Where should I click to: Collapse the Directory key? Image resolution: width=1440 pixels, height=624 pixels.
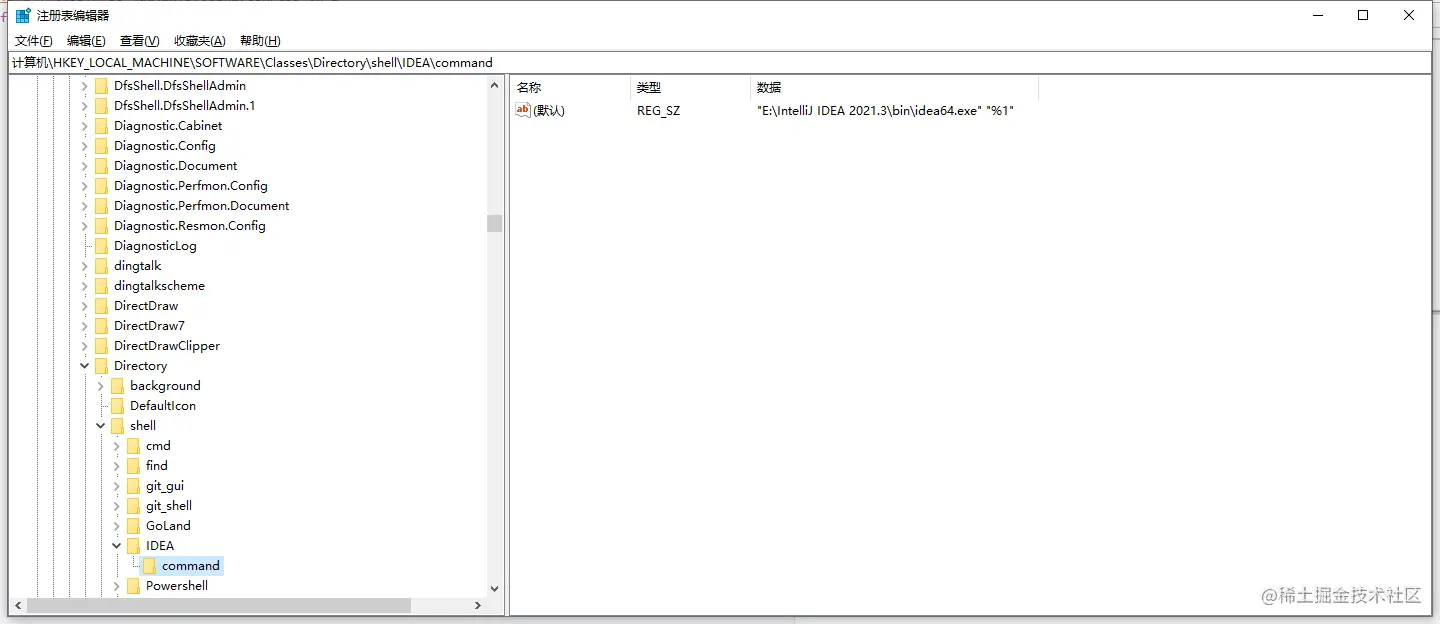point(85,366)
